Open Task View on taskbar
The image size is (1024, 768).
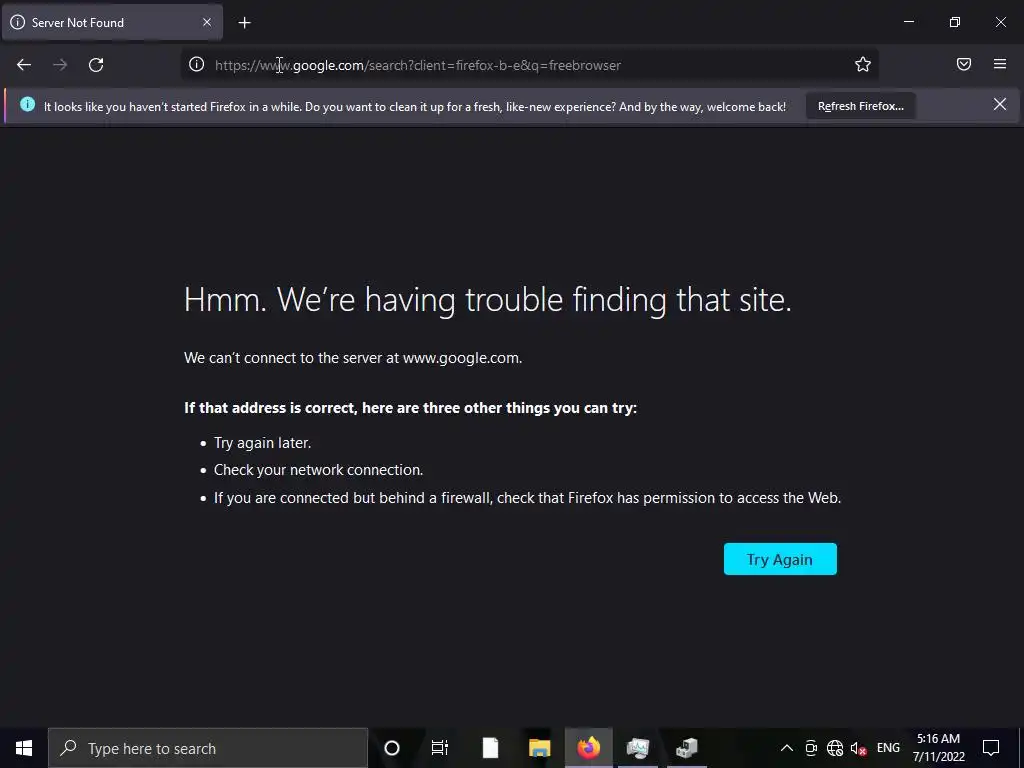440,748
